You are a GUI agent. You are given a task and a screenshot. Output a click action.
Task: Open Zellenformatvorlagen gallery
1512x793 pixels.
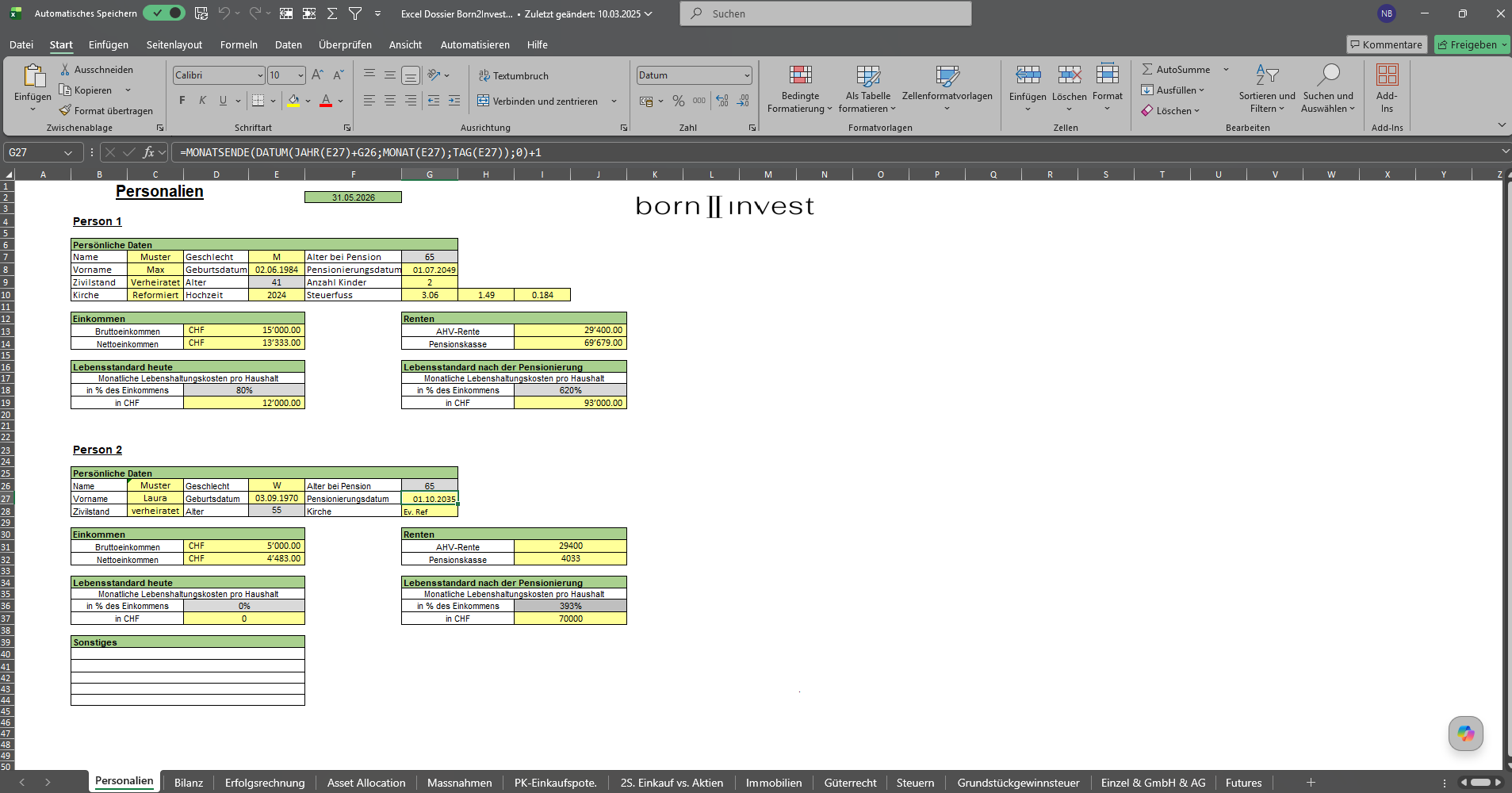[947, 89]
